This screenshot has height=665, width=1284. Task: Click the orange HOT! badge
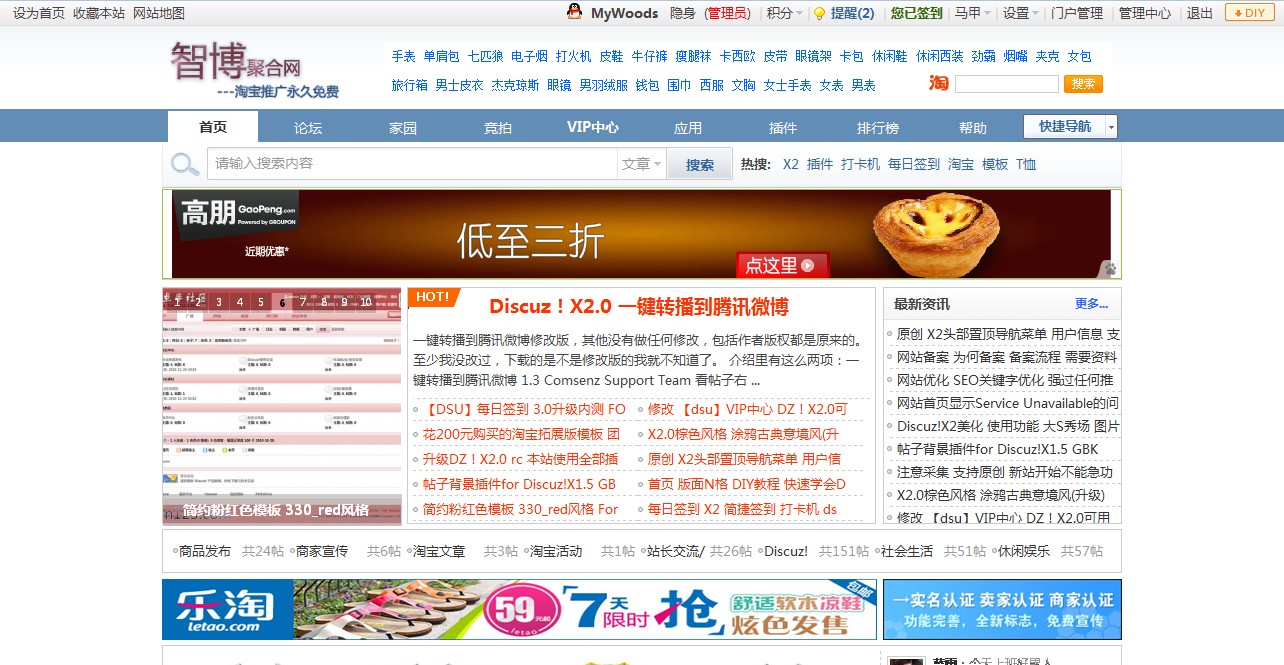433,297
